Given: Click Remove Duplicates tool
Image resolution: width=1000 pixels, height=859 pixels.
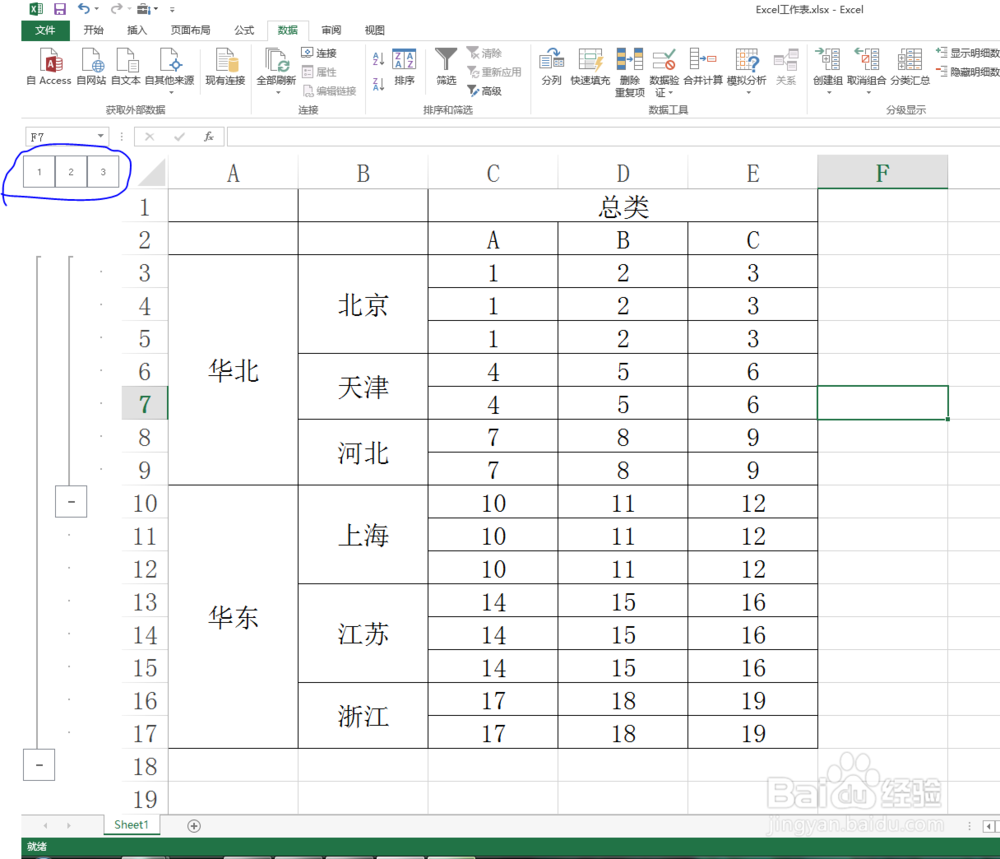Looking at the screenshot, I should pyautogui.click(x=629, y=71).
